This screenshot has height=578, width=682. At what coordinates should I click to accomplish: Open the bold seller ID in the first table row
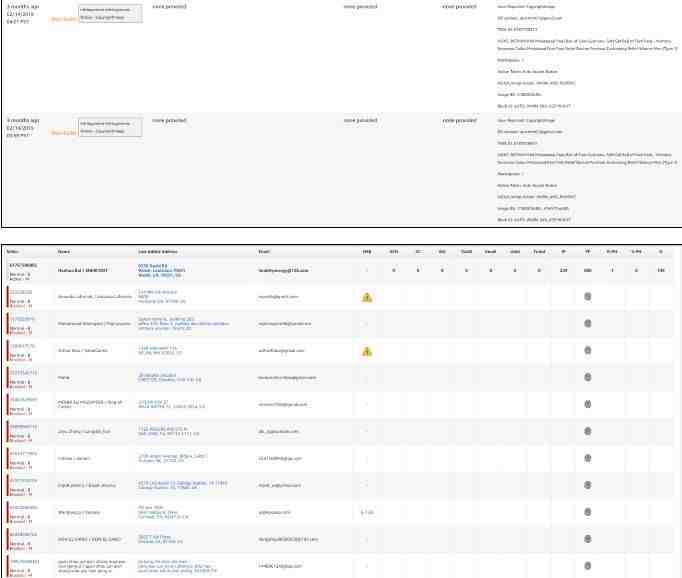pos(22,265)
